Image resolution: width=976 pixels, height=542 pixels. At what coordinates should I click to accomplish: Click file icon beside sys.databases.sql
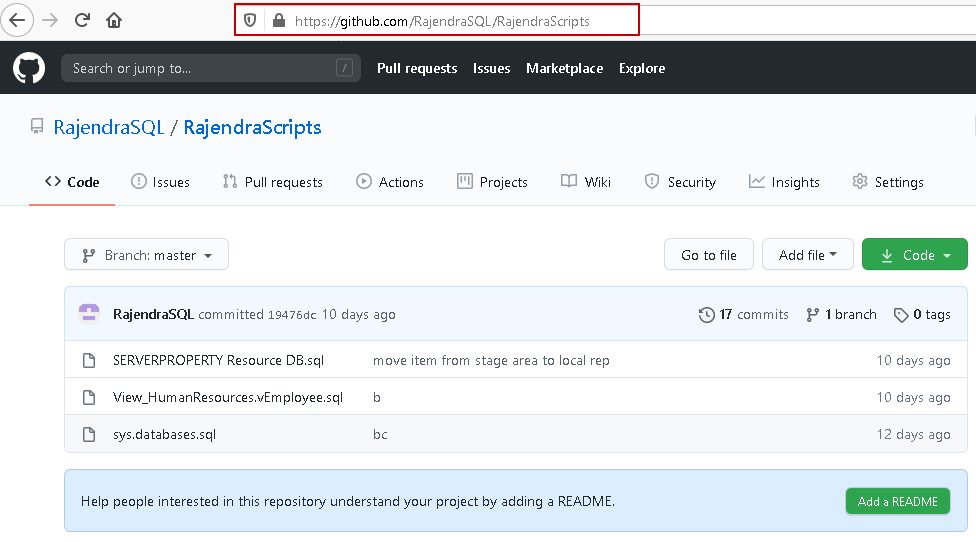coord(89,434)
